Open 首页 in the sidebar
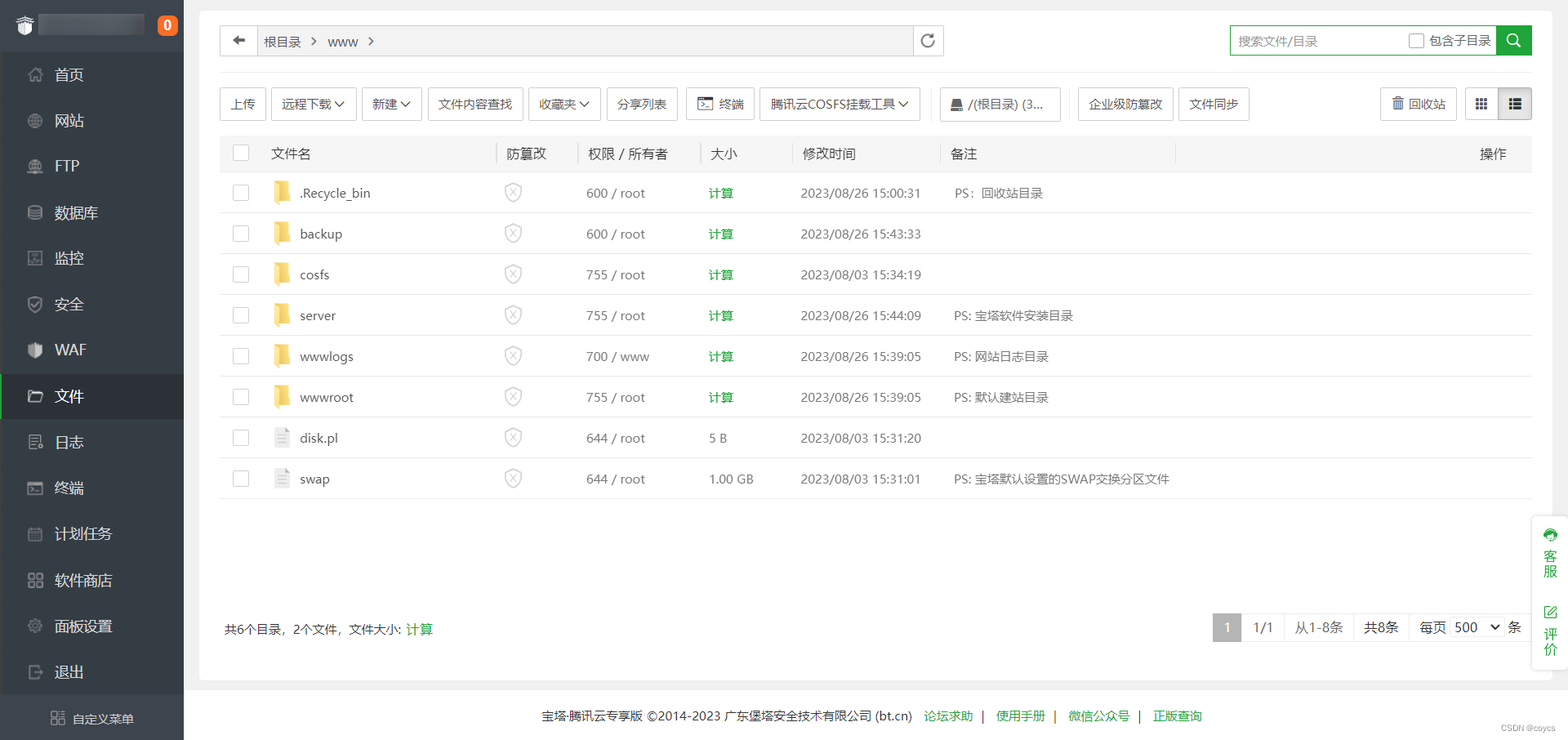This screenshot has width=1568, height=740. point(92,74)
